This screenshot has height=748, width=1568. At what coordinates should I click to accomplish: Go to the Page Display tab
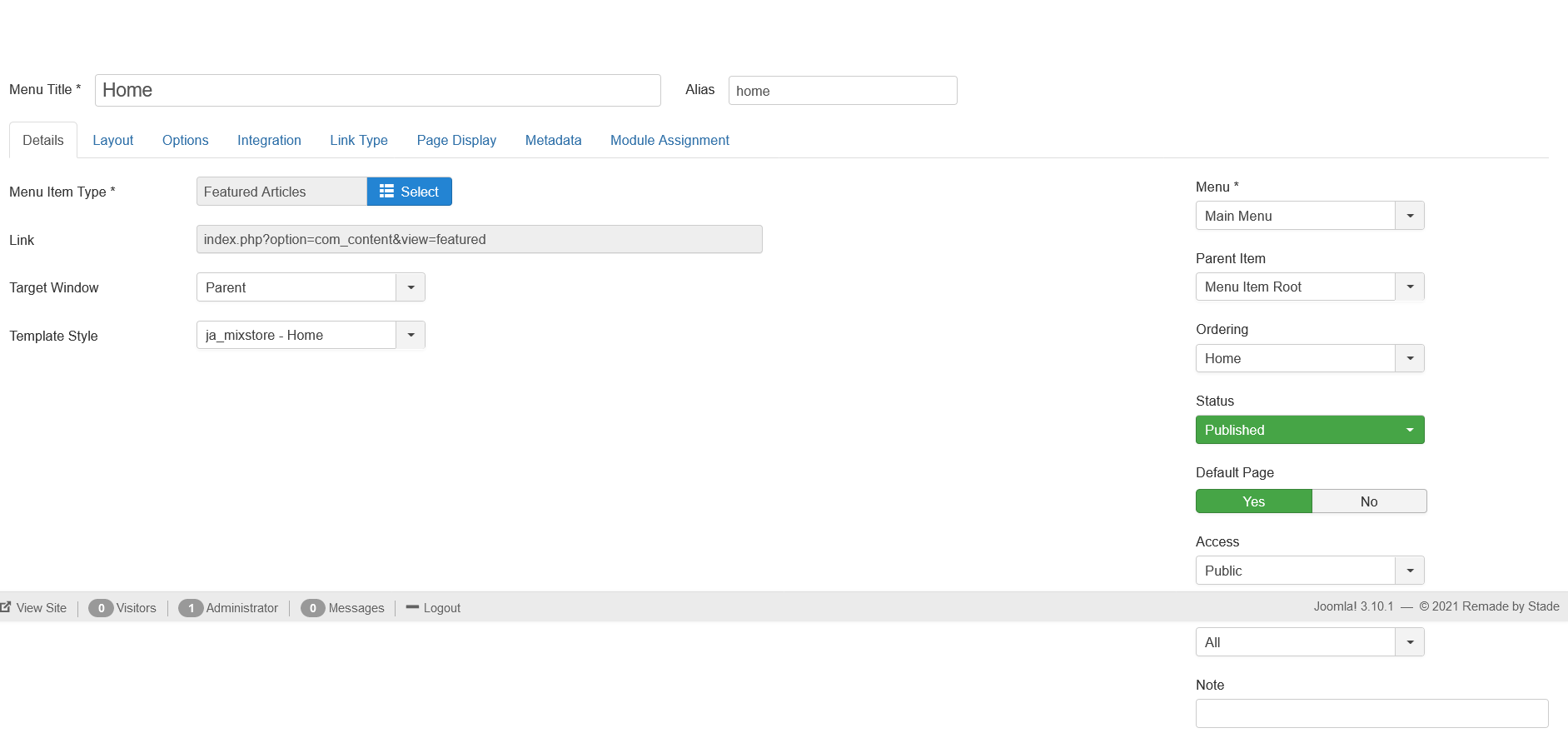click(456, 141)
